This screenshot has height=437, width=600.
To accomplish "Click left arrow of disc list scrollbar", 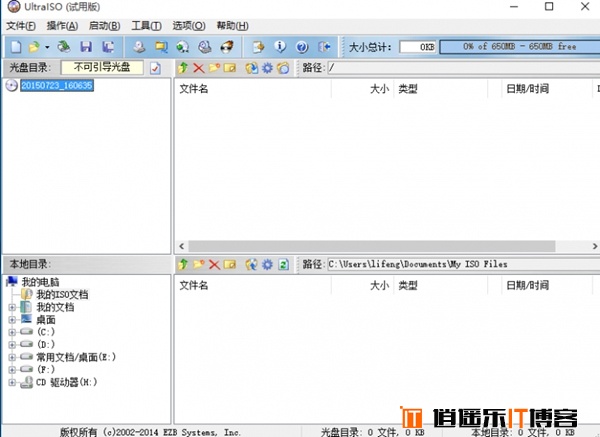I will 182,246.
